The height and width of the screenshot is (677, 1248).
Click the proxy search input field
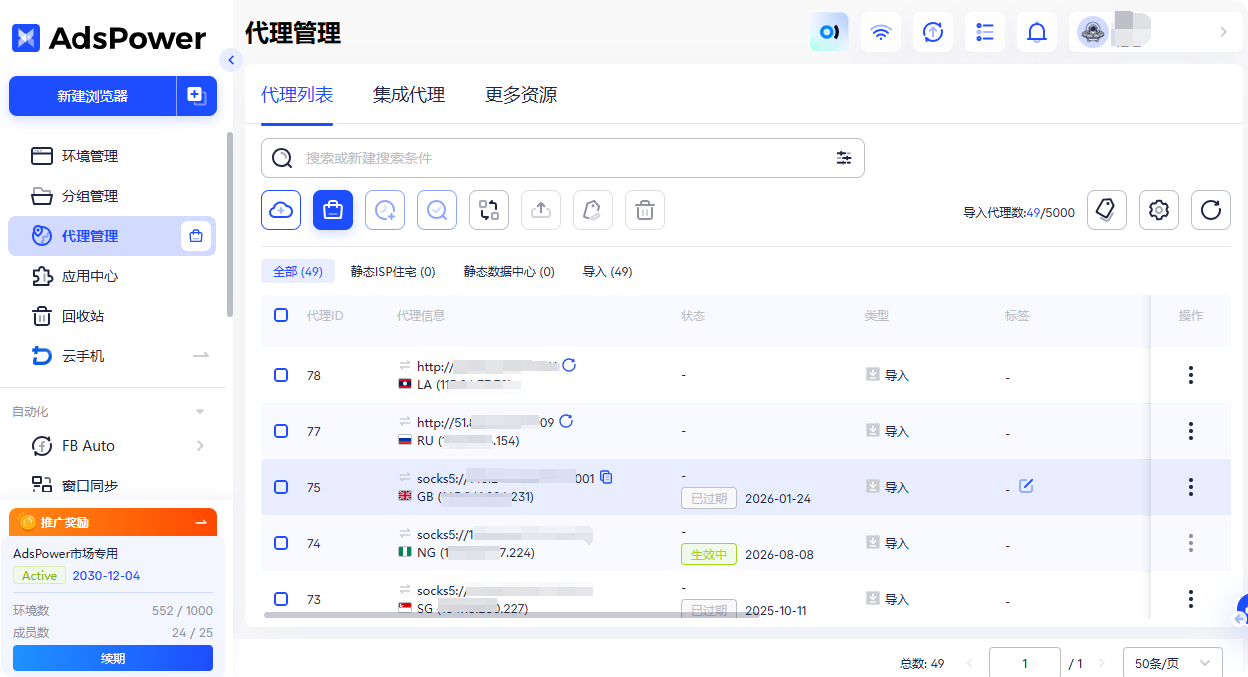click(563, 158)
